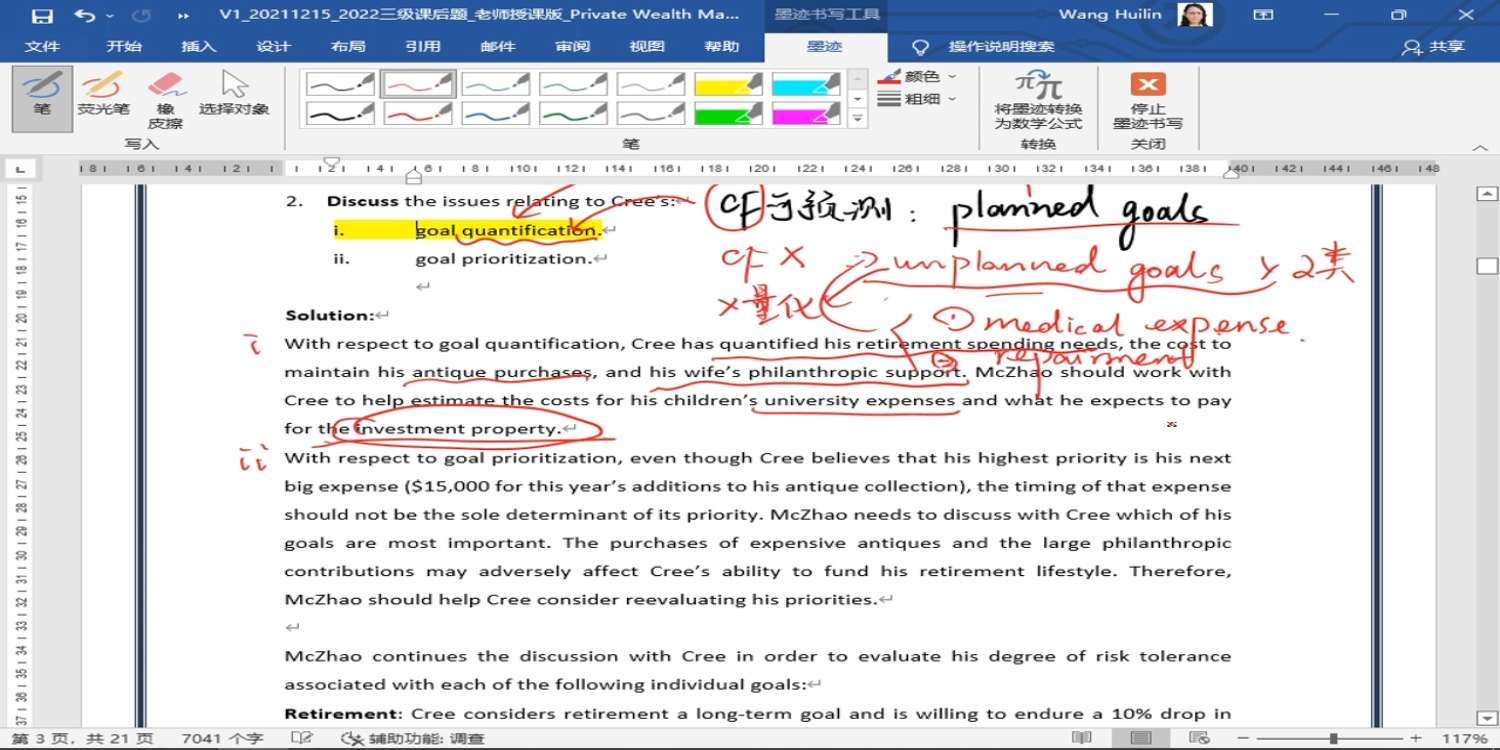Image resolution: width=1500 pixels, height=750 pixels.
Task: Expand the full pen gallery
Action: tap(858, 119)
